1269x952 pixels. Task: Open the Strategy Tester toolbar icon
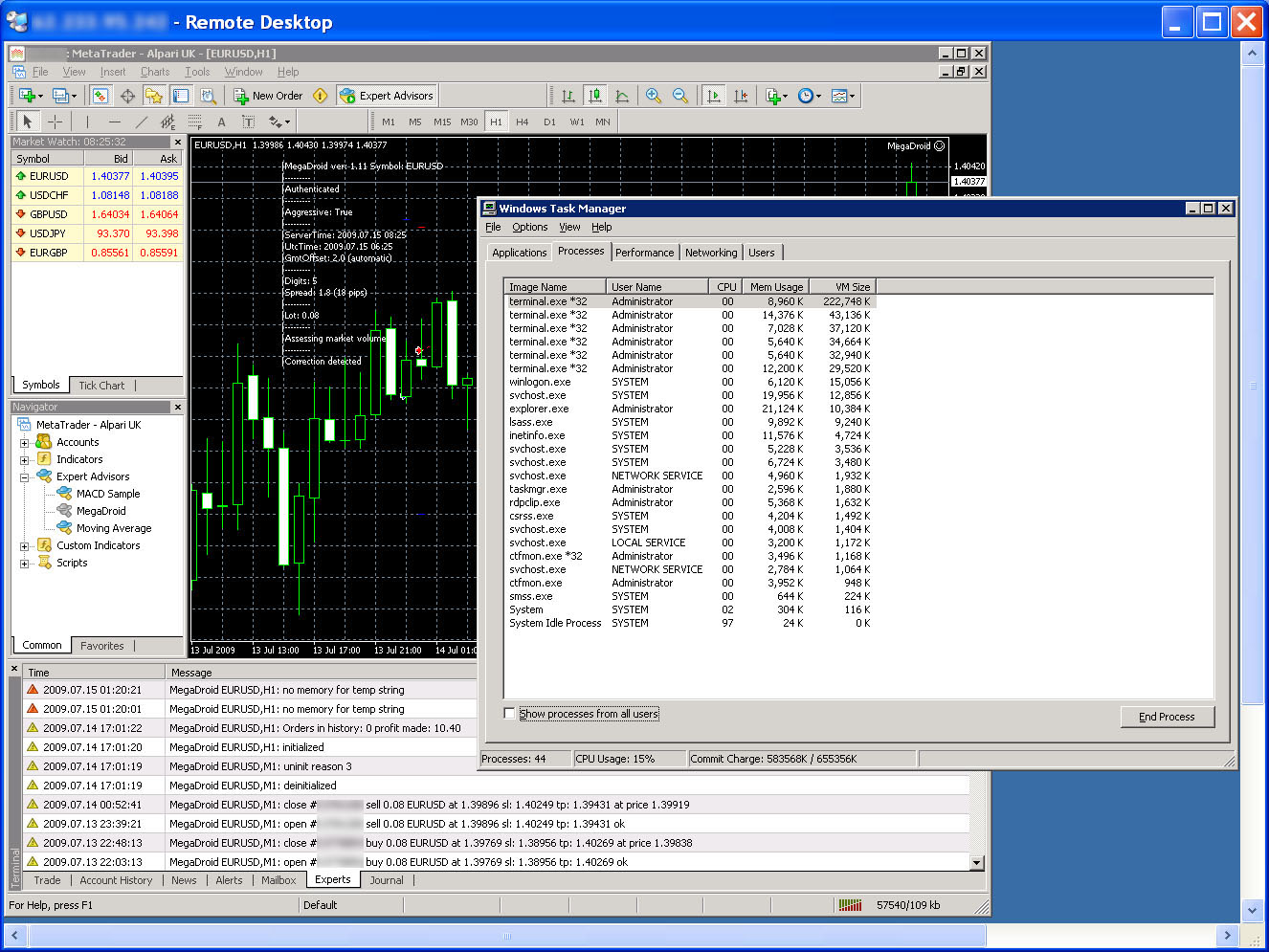pos(208,96)
